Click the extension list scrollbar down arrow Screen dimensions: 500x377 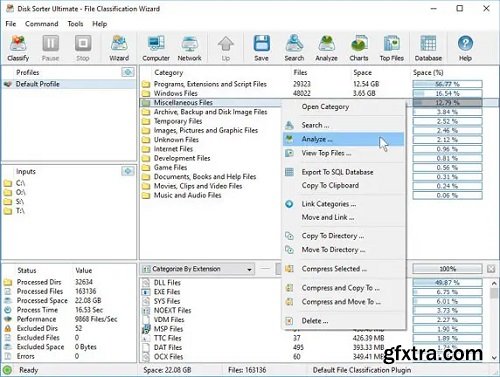494,358
